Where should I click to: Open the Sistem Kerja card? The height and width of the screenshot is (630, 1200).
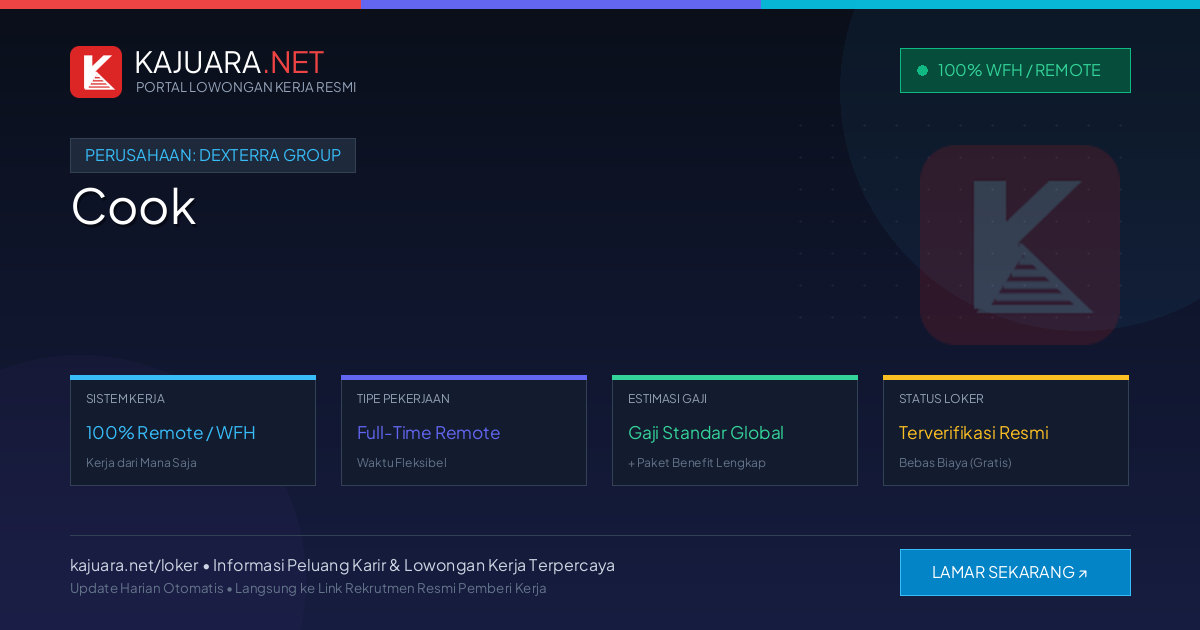click(193, 430)
